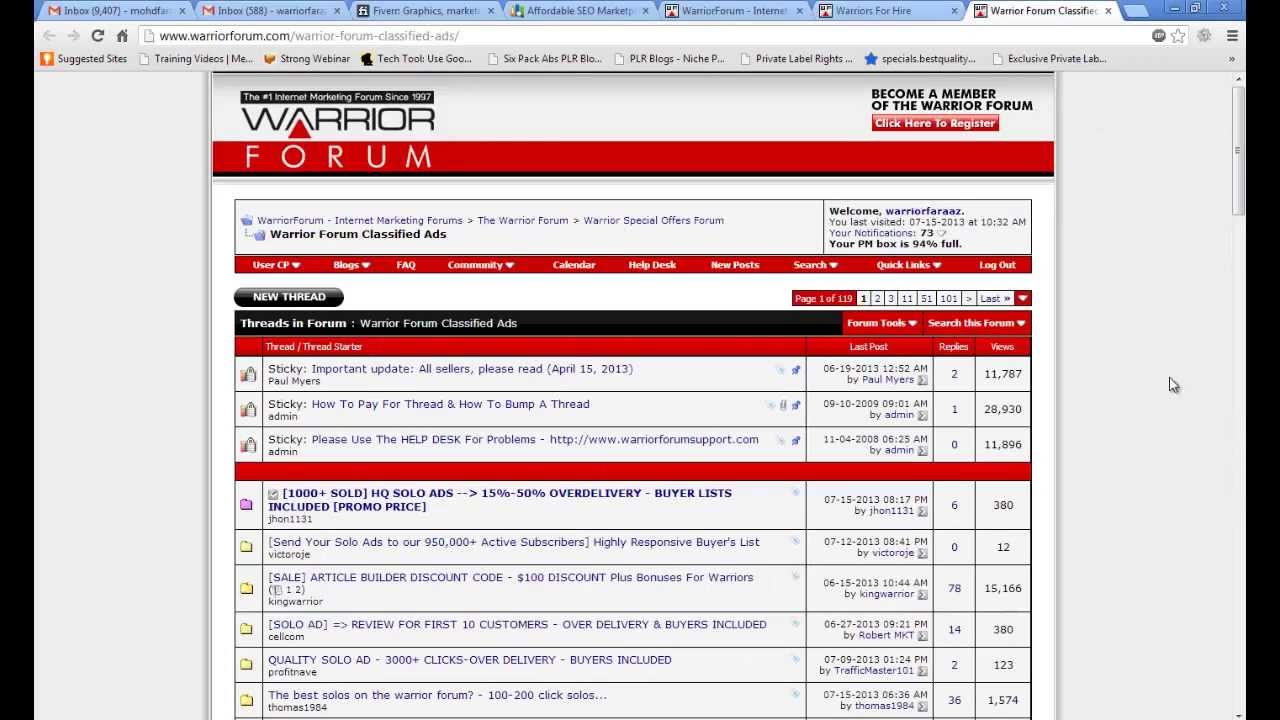Open the Chrome menu icon

coord(1232,36)
